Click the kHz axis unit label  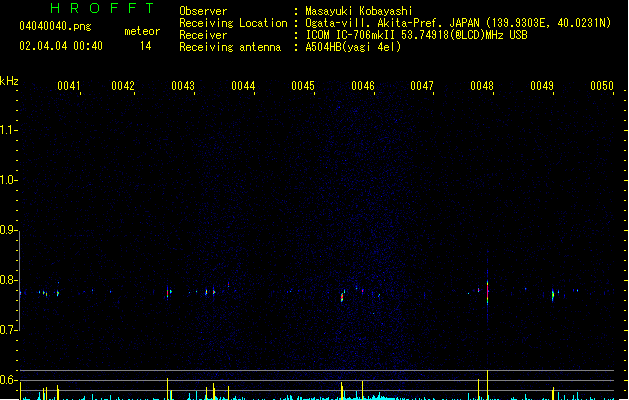(x=9, y=81)
